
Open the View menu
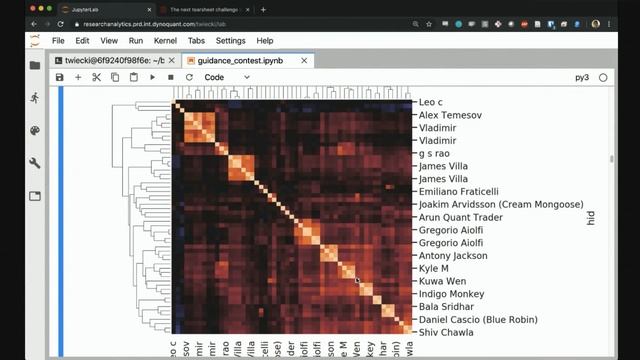coord(109,41)
